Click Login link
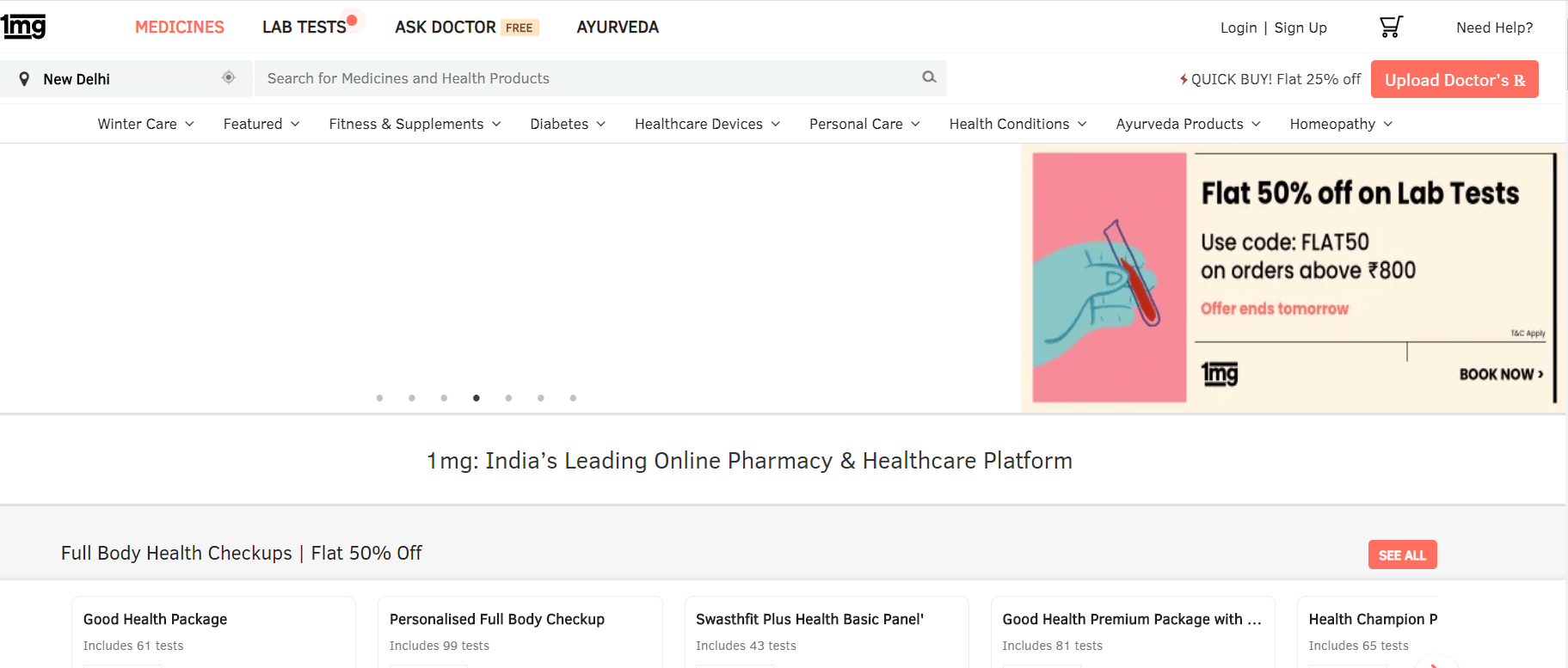 tap(1239, 28)
